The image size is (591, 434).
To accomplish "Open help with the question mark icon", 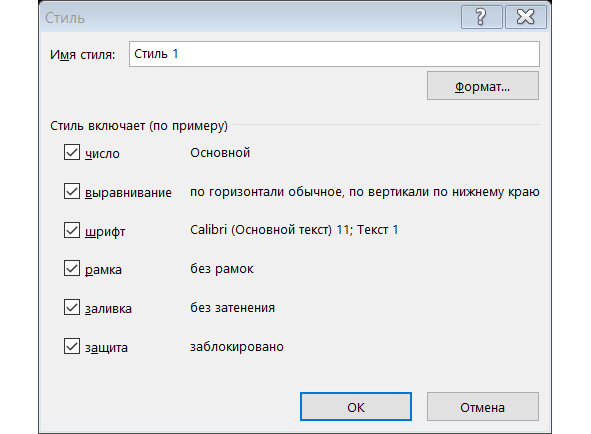I will (x=481, y=17).
